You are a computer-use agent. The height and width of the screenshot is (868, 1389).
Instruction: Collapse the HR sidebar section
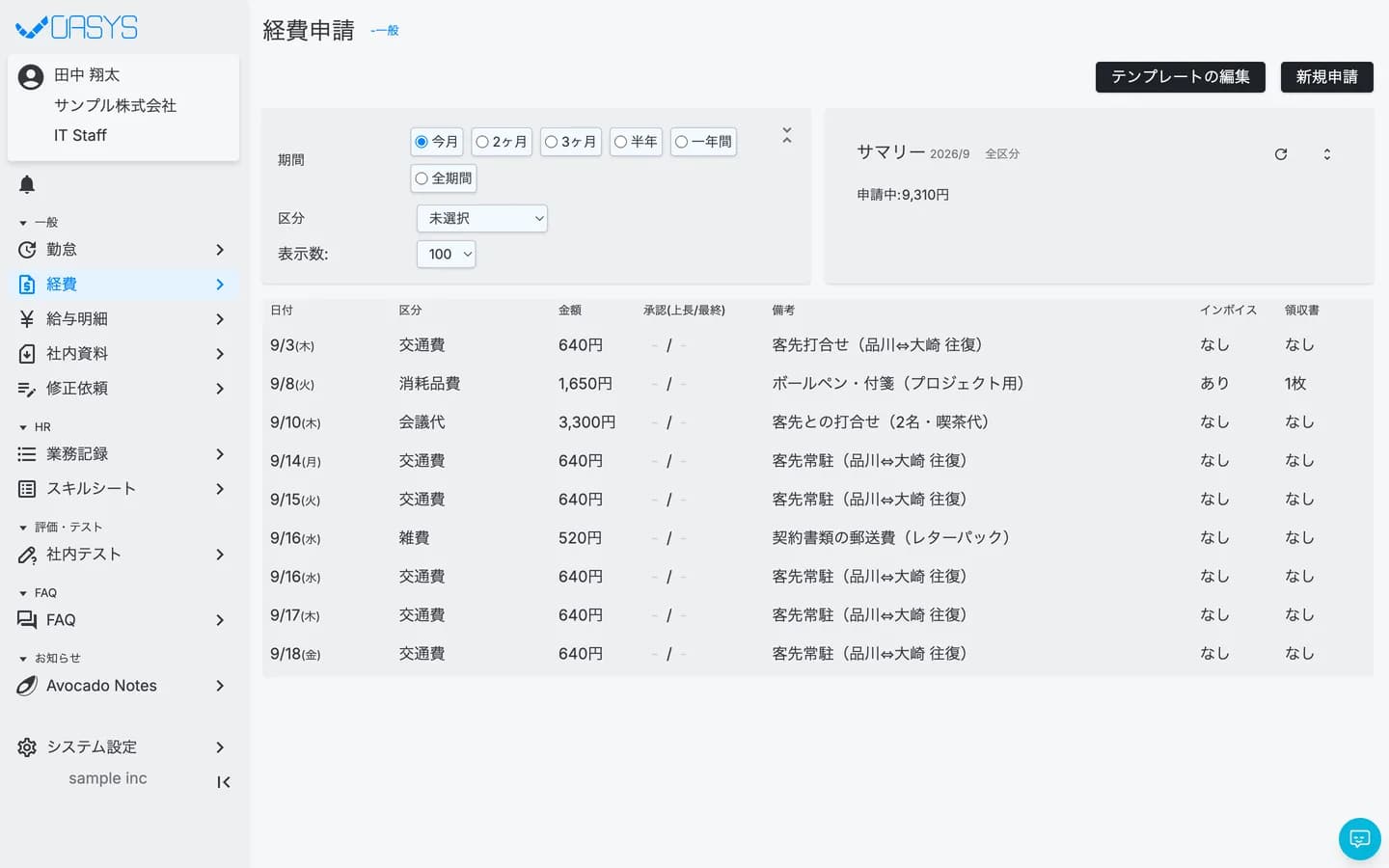tap(35, 427)
